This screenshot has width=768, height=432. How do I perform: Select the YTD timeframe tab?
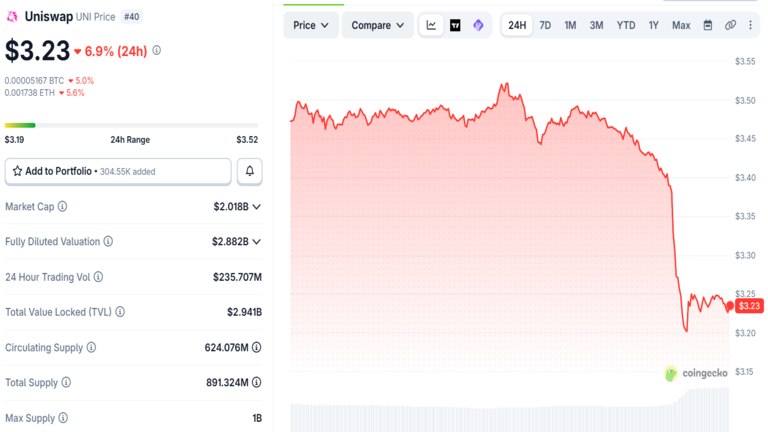pyautogui.click(x=626, y=25)
